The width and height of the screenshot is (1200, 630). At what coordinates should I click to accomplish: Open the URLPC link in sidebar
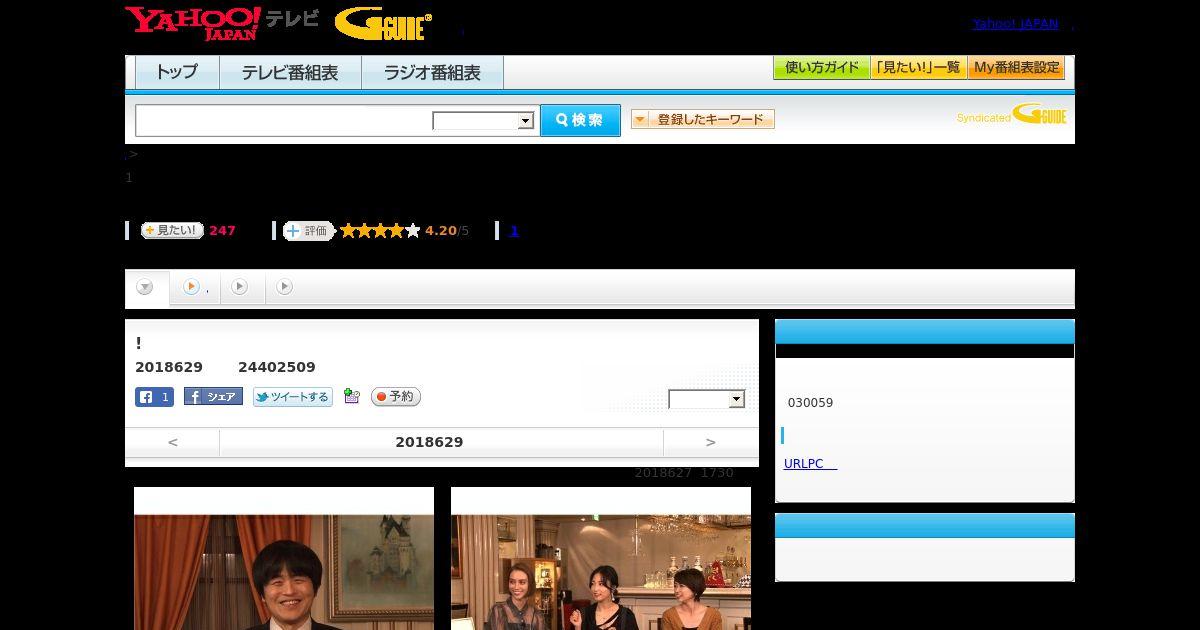810,464
